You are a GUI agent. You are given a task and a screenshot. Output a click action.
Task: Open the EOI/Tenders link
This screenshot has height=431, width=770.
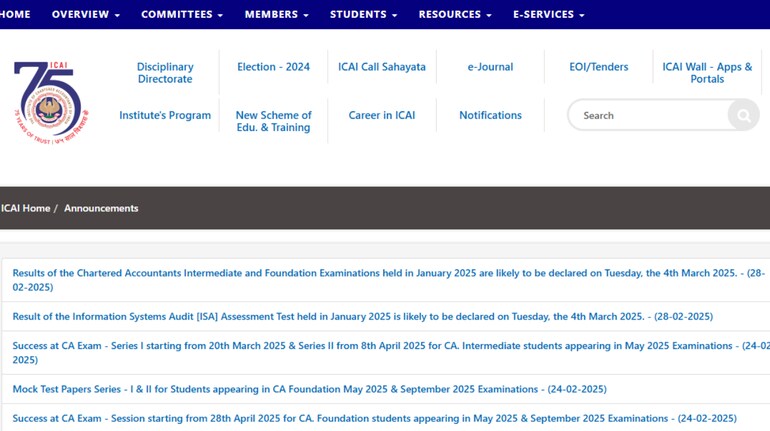pos(599,67)
